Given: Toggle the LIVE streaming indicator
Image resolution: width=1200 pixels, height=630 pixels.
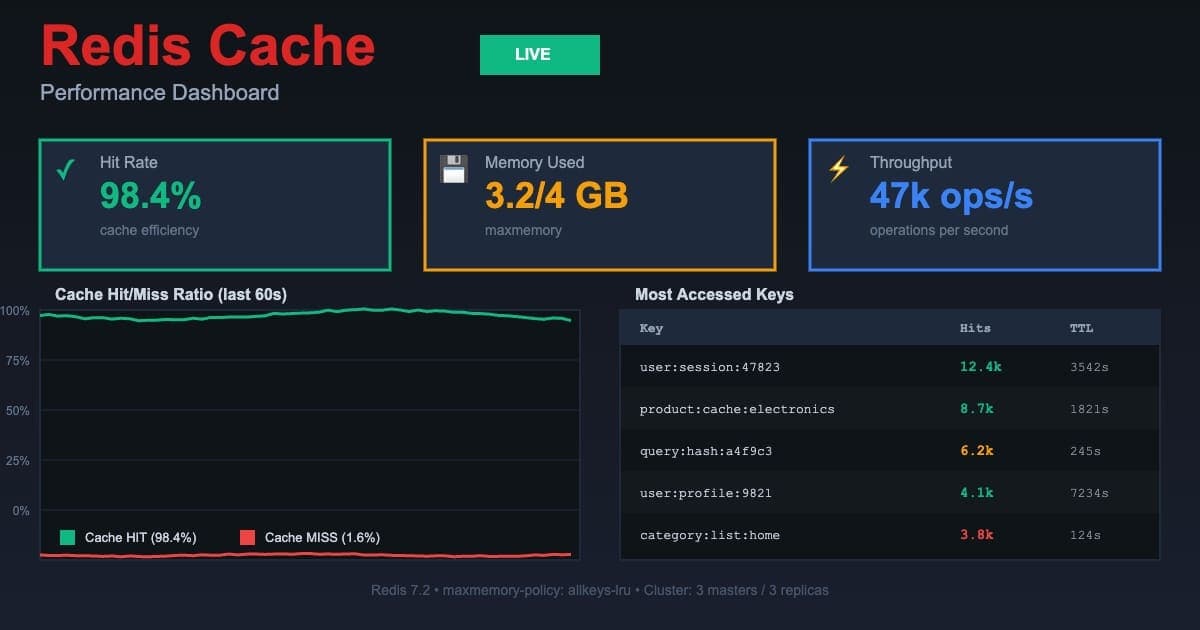Looking at the screenshot, I should [539, 55].
